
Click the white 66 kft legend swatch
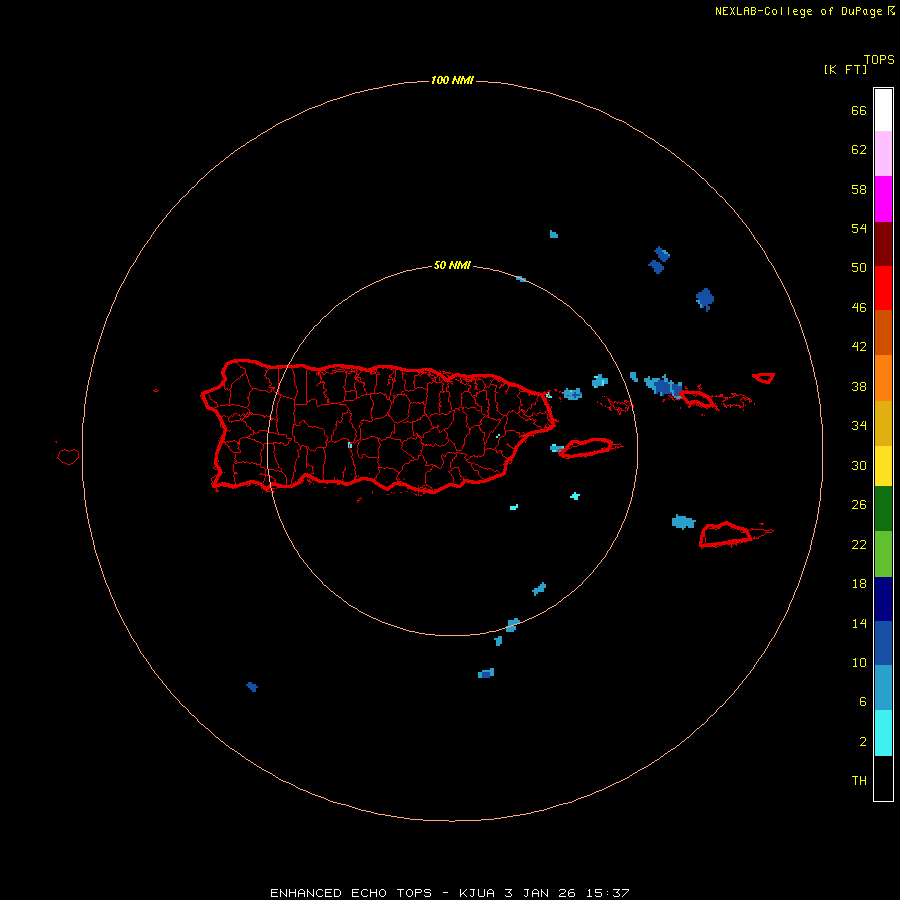[x=883, y=110]
